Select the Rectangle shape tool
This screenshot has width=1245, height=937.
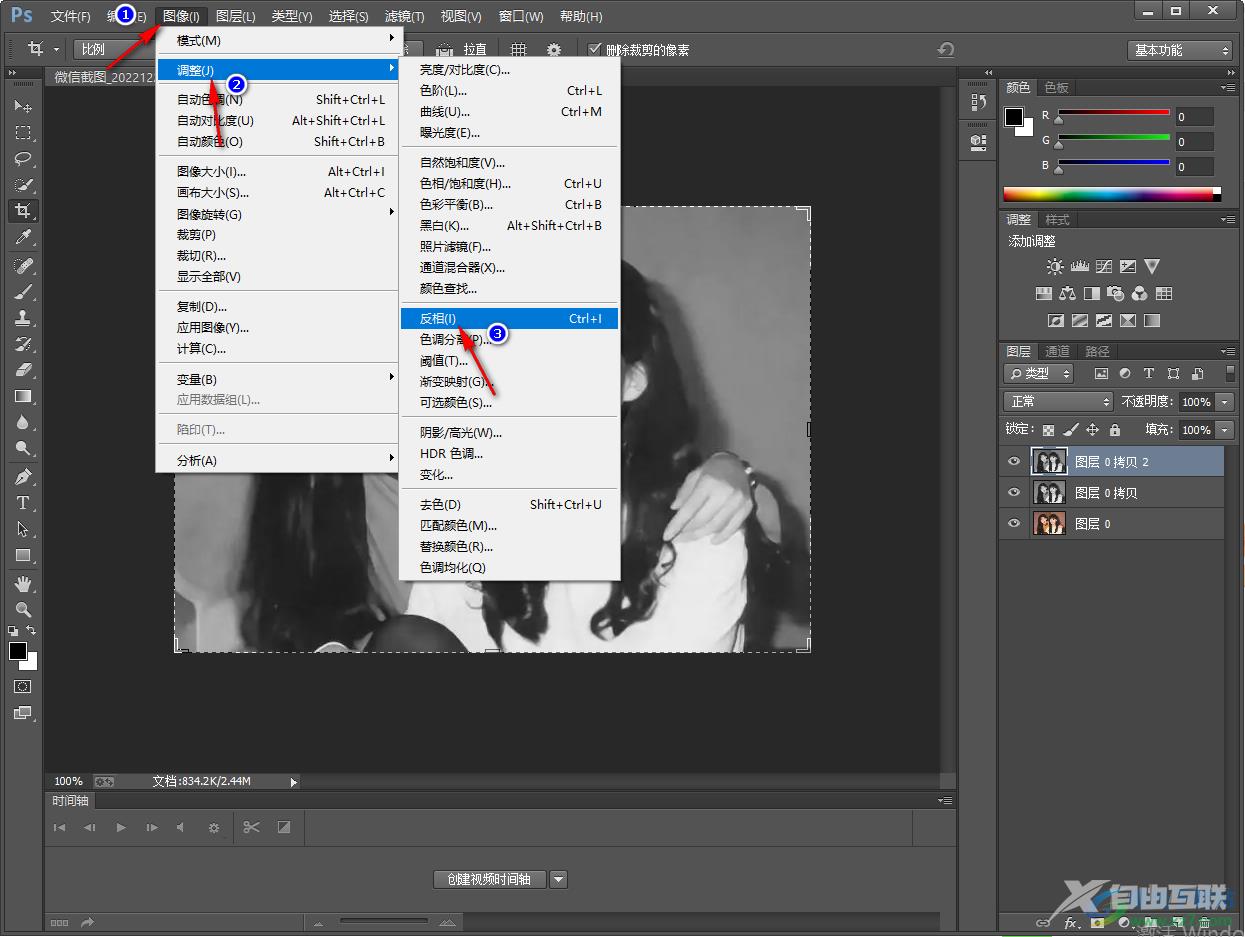[x=23, y=555]
